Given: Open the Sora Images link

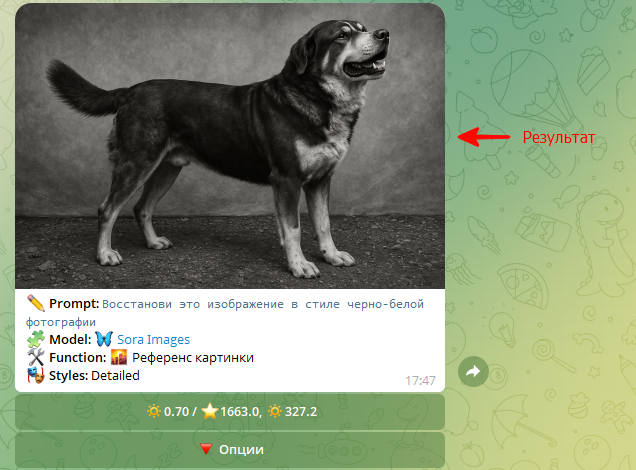Looking at the screenshot, I should pyautogui.click(x=153, y=339).
